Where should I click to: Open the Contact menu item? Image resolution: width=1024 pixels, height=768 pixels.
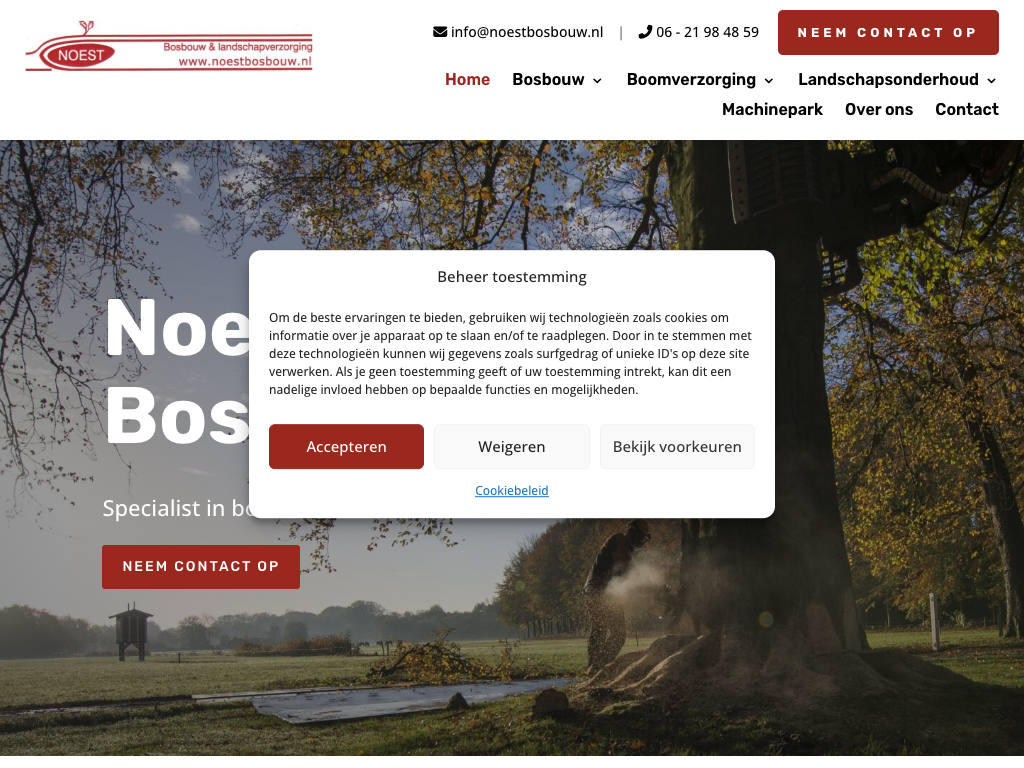[x=967, y=109]
